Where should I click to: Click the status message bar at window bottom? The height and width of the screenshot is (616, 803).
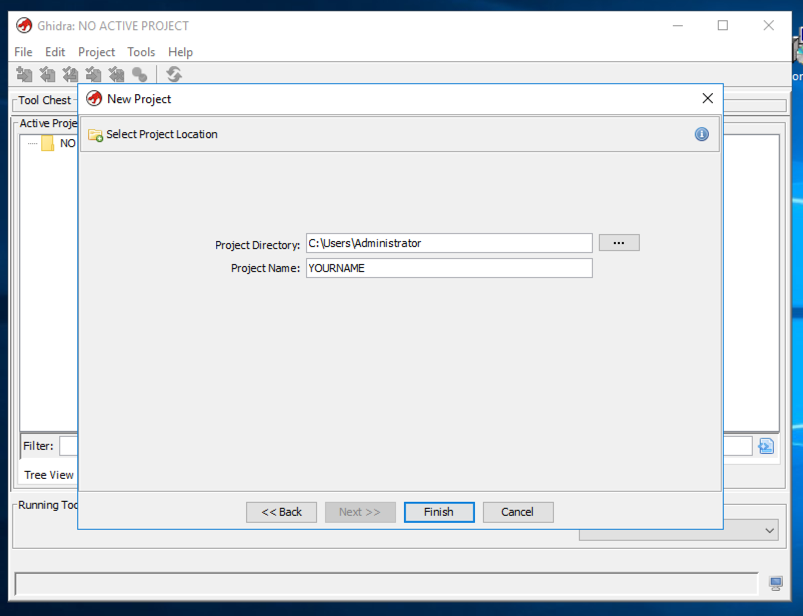[x=386, y=584]
